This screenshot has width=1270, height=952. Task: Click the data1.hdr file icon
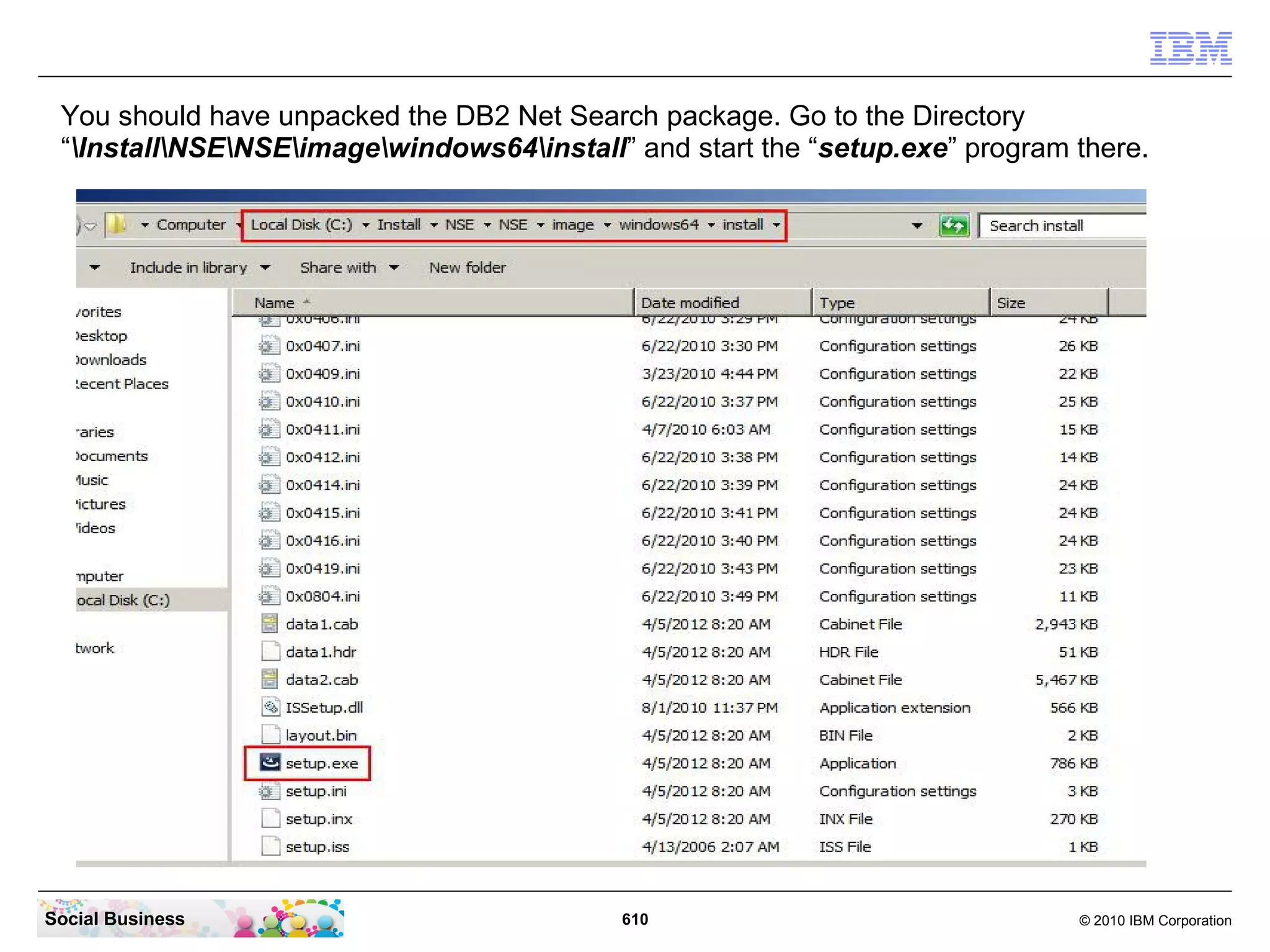point(270,651)
